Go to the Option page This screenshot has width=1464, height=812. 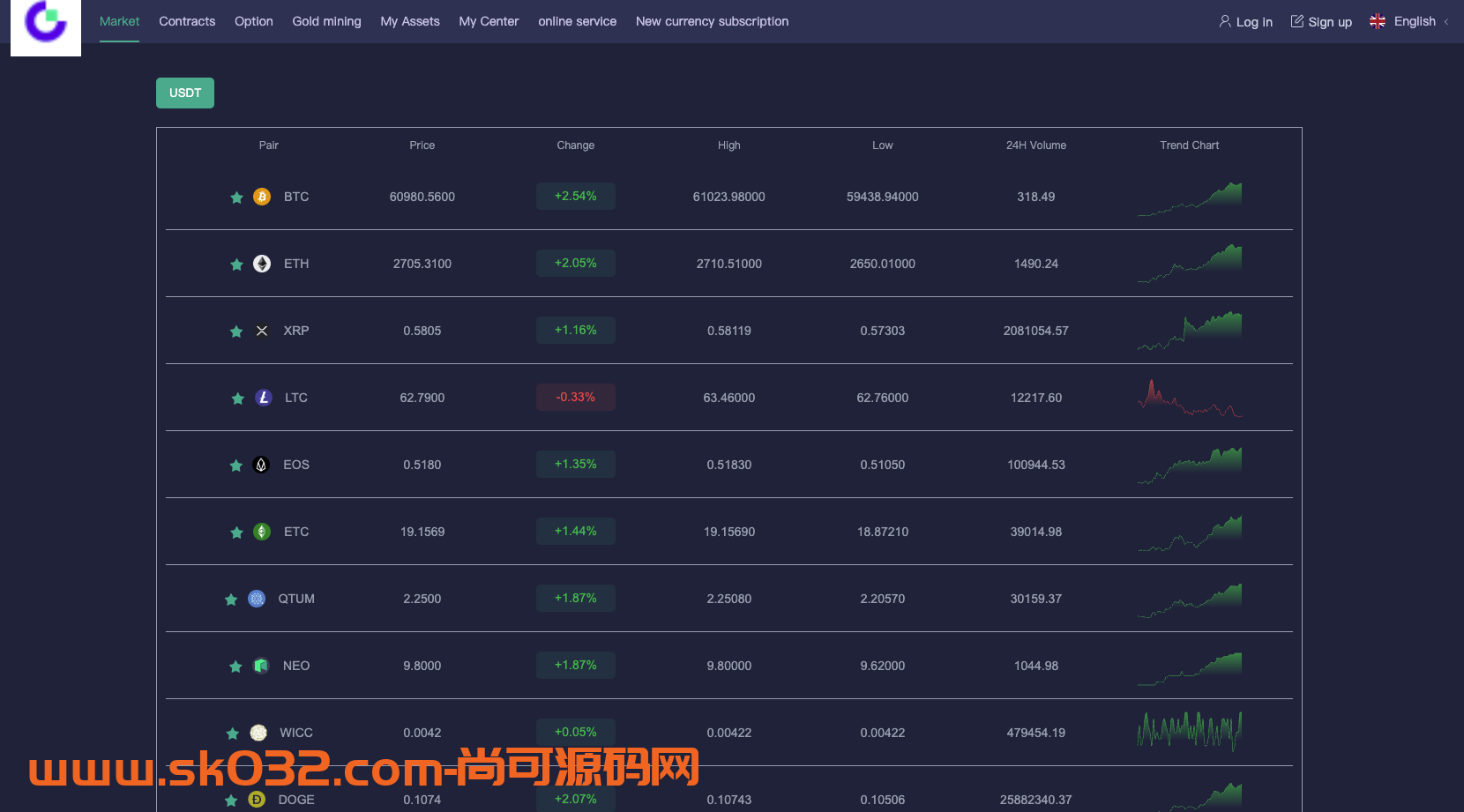click(254, 21)
